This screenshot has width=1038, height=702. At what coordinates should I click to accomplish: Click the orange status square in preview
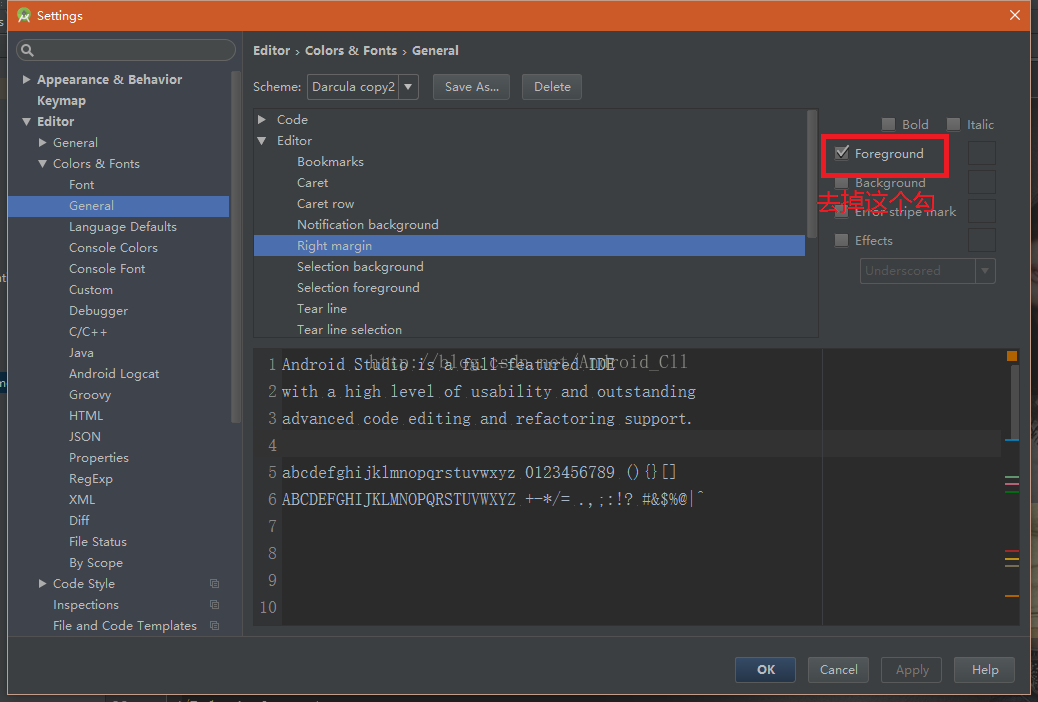[1012, 356]
